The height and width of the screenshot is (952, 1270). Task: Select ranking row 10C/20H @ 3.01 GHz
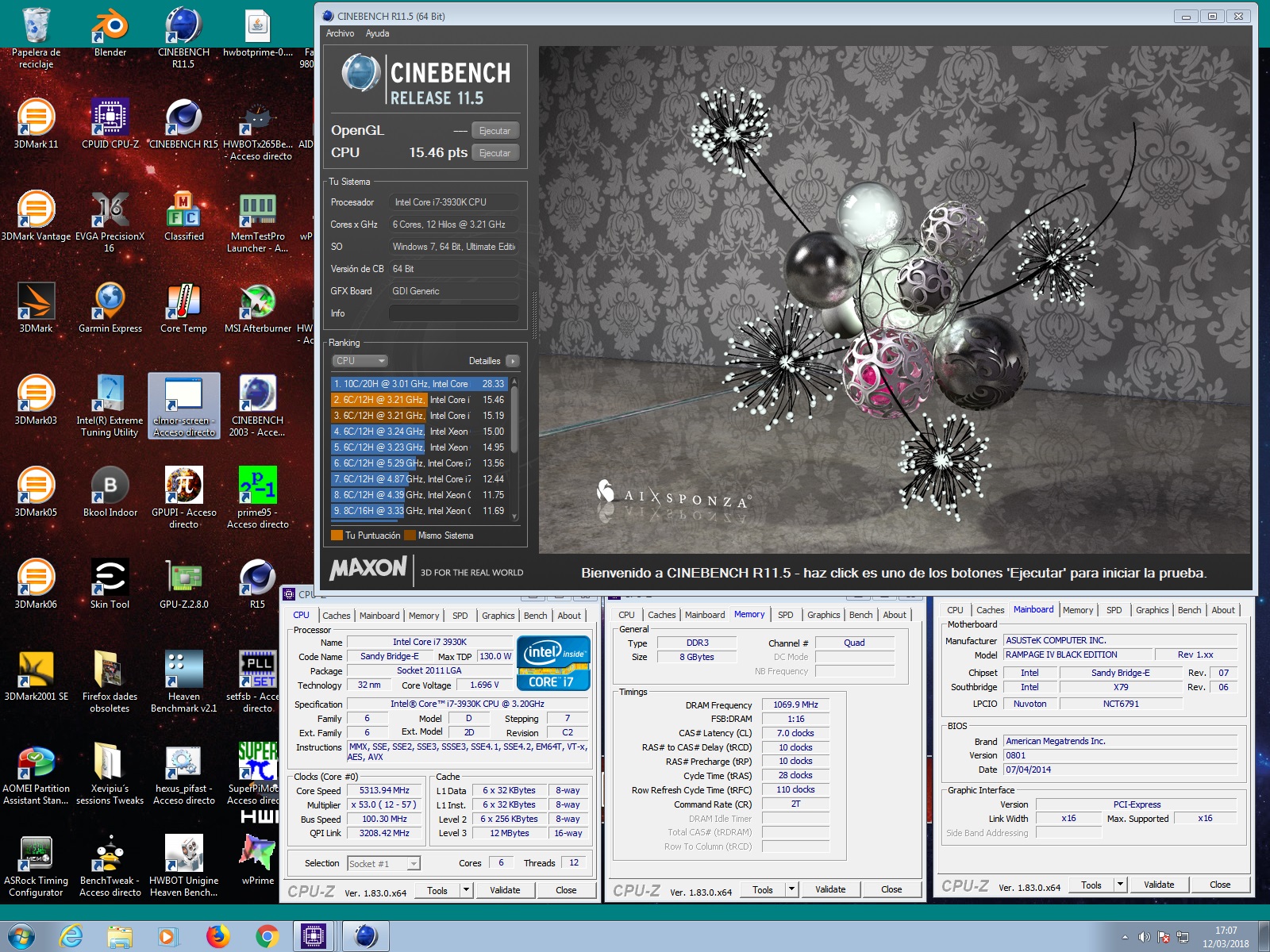tap(419, 384)
